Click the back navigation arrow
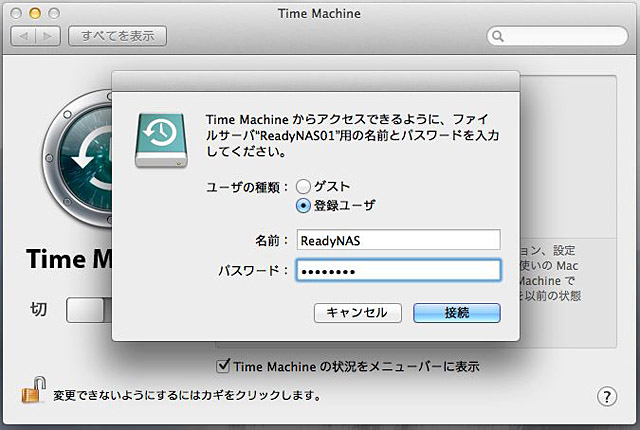The height and width of the screenshot is (430, 640). pos(24,37)
